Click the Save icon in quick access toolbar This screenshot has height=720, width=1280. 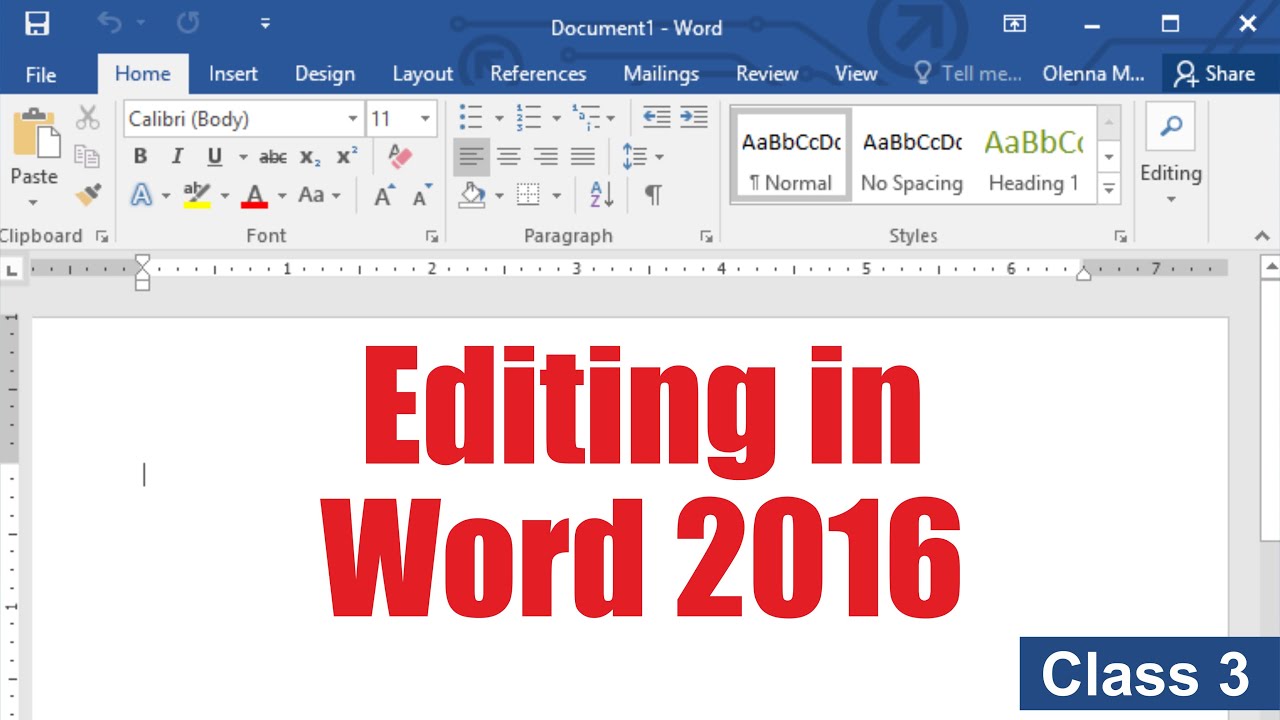[37, 24]
